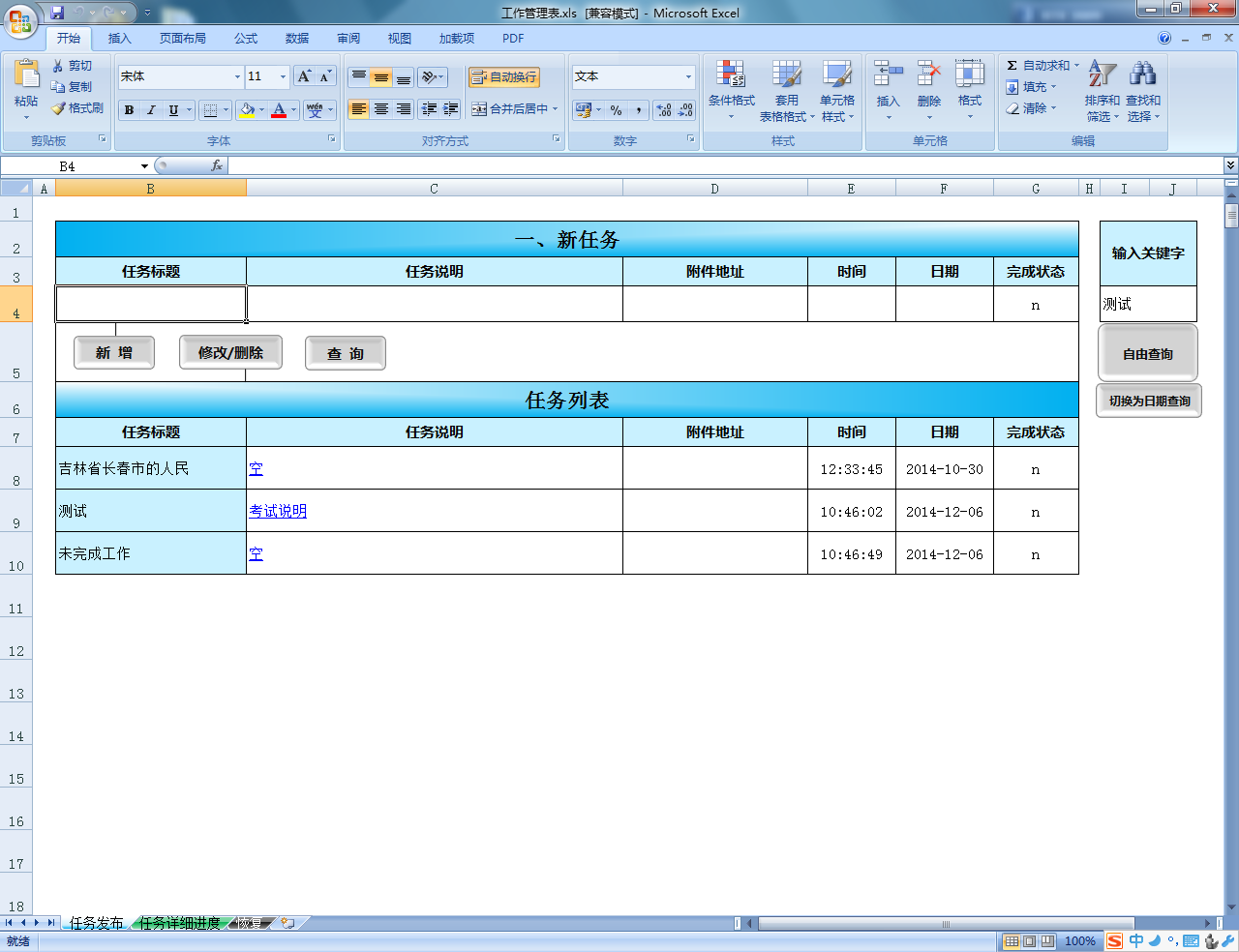Click the phonetic guide (wén) icon
1239x952 pixels.
click(315, 110)
